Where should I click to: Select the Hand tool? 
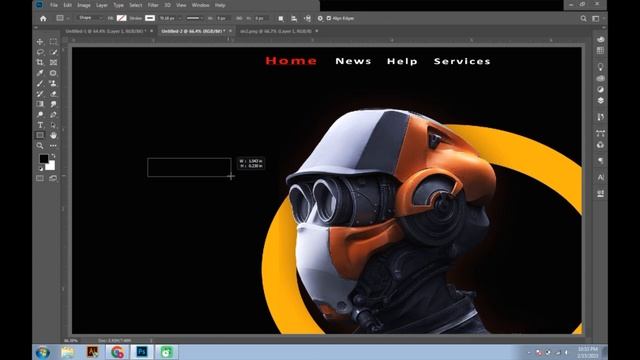click(53, 135)
